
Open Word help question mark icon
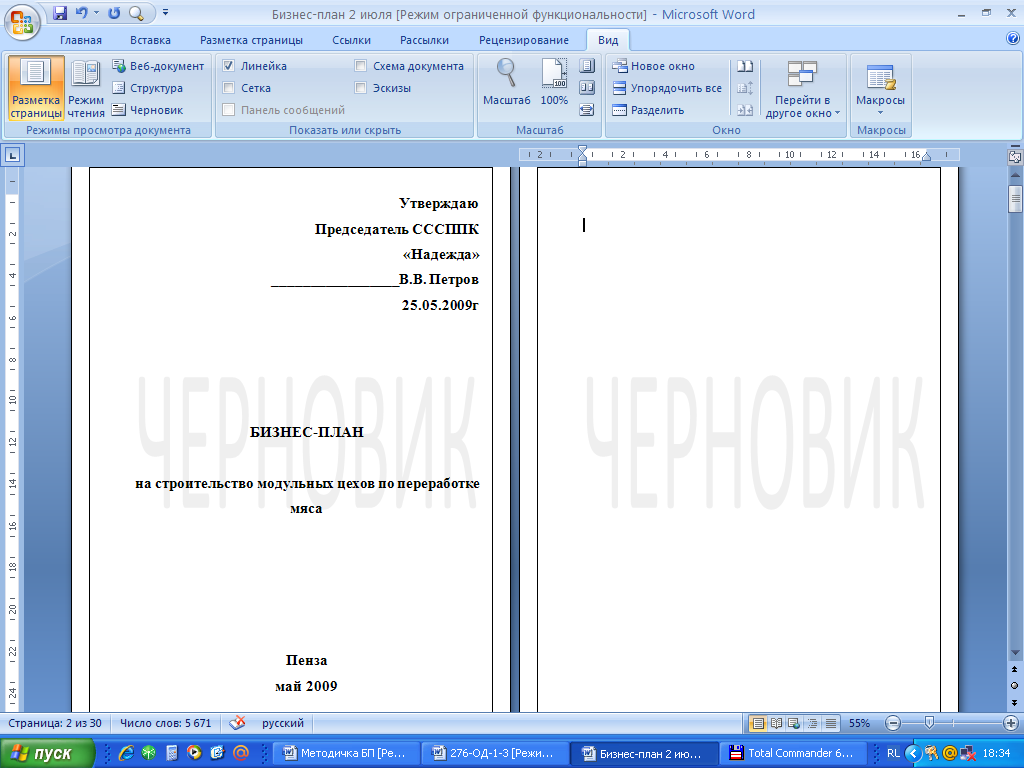(x=1013, y=39)
